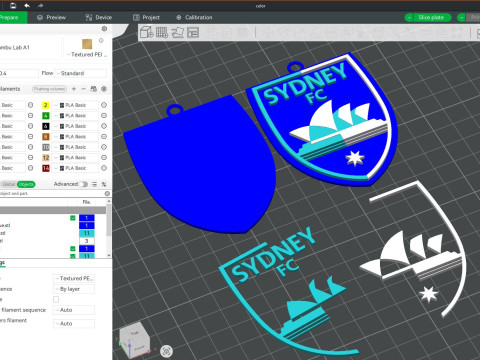This screenshot has width=480, height=360.
Task: Toggle printable checkbox beside lower filament 1 row
Action: pyautogui.click(x=73, y=249)
